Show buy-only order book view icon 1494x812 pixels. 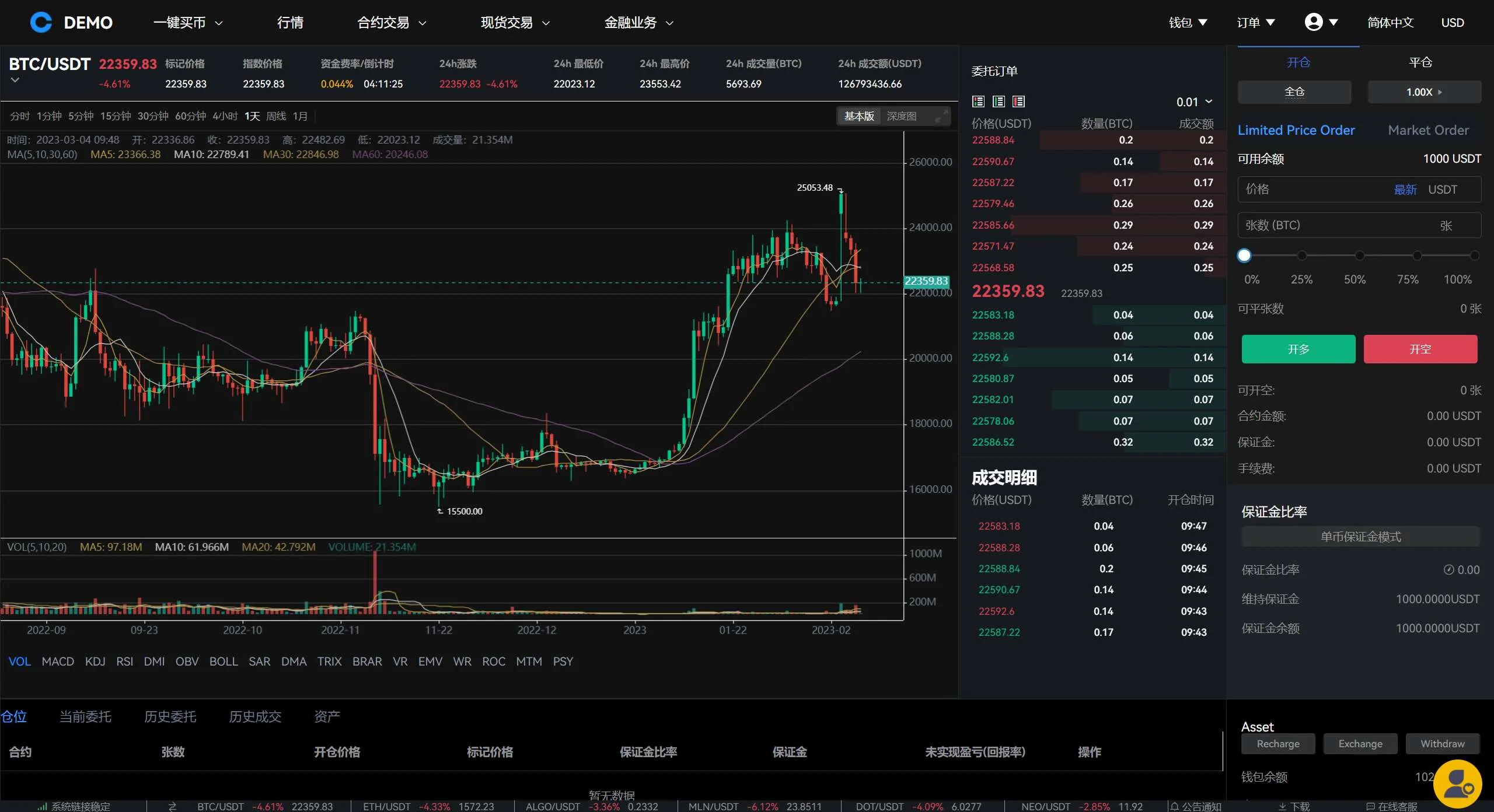coord(999,101)
